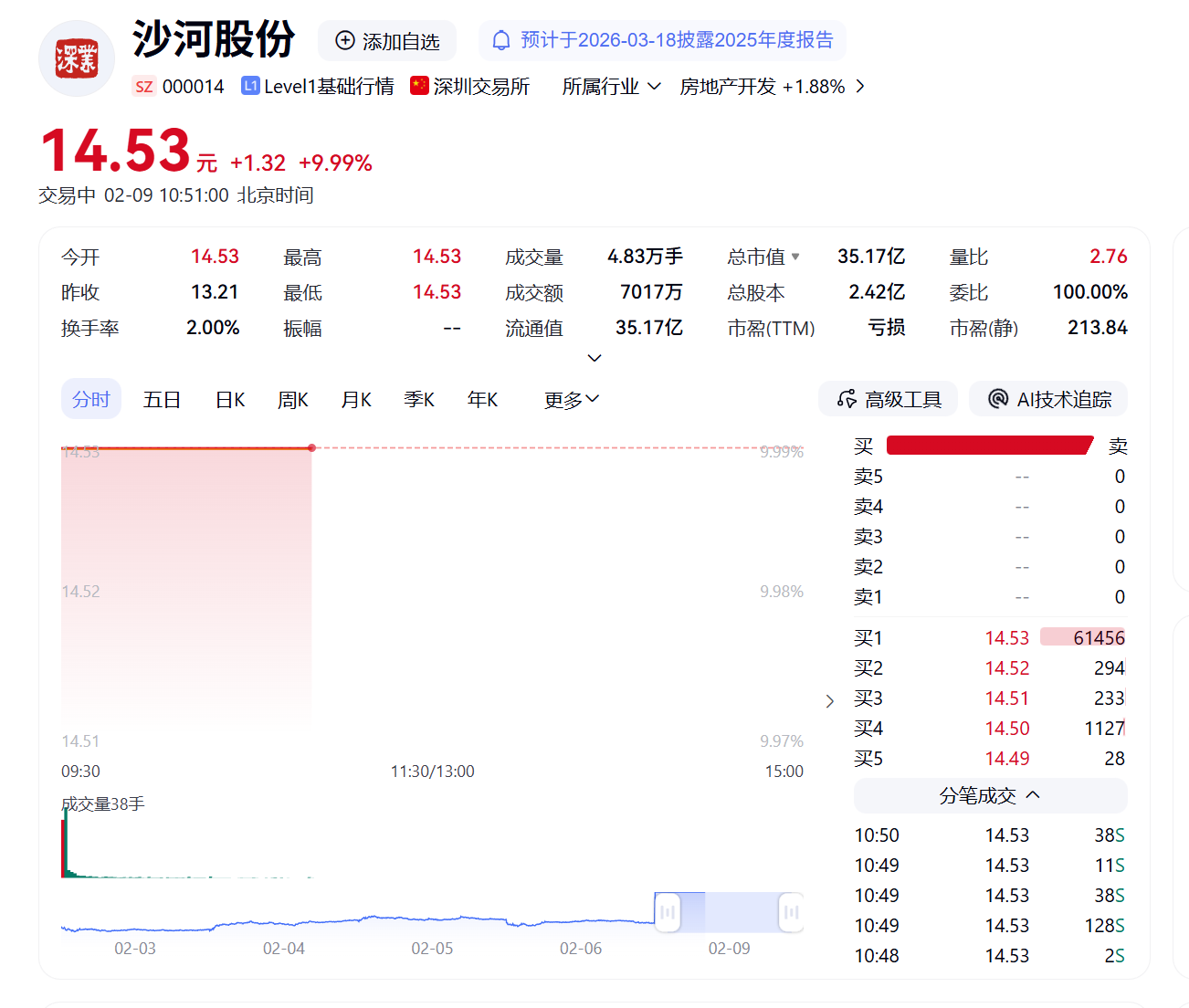Click the left handle of timeline range slider
The image size is (1189, 1008).
(668, 912)
